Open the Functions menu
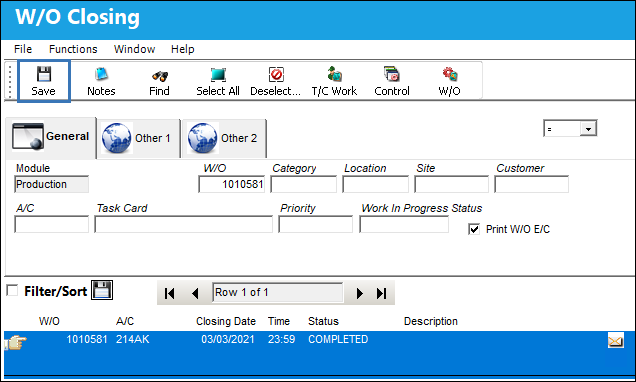The image size is (636, 382). 73,49
